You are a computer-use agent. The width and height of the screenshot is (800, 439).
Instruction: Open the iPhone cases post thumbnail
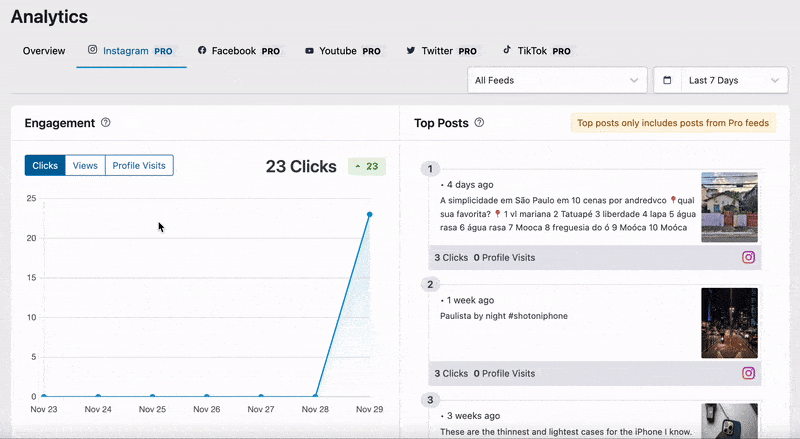point(729,421)
